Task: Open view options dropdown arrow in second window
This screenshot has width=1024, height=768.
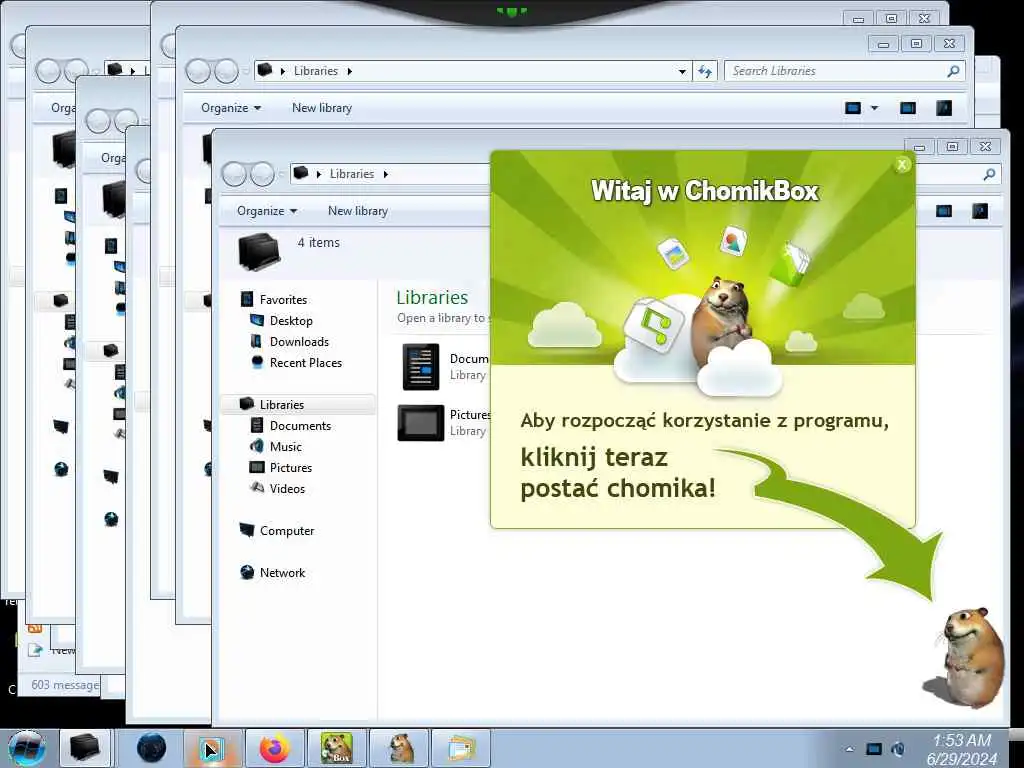Action: (874, 108)
